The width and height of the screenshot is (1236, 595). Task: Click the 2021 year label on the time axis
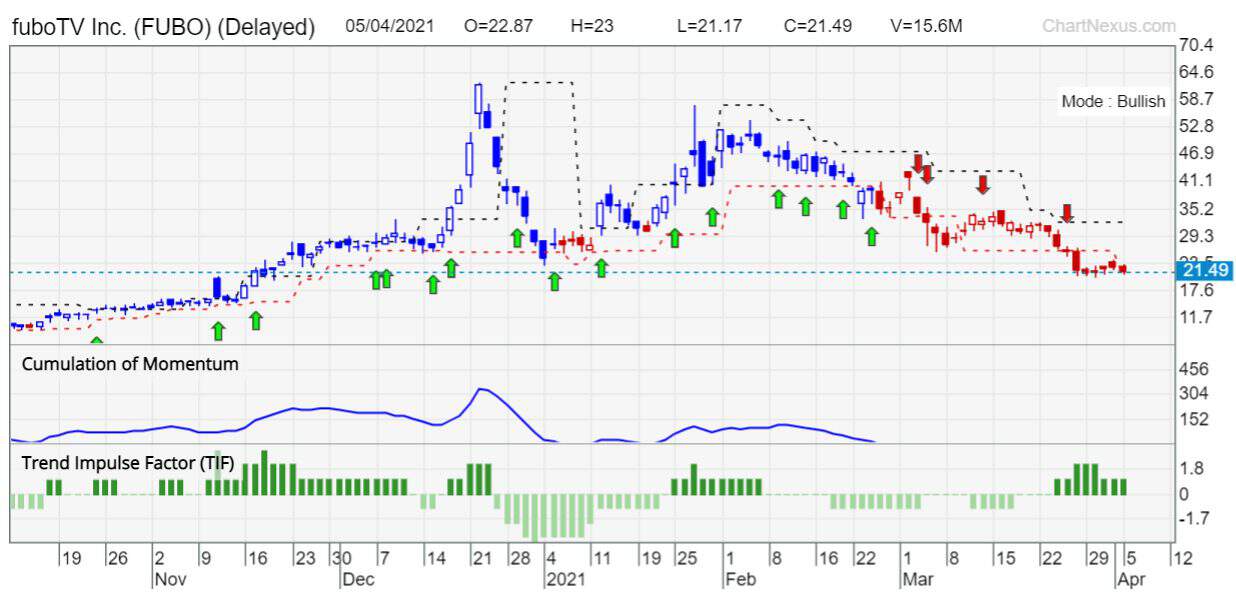[x=565, y=579]
